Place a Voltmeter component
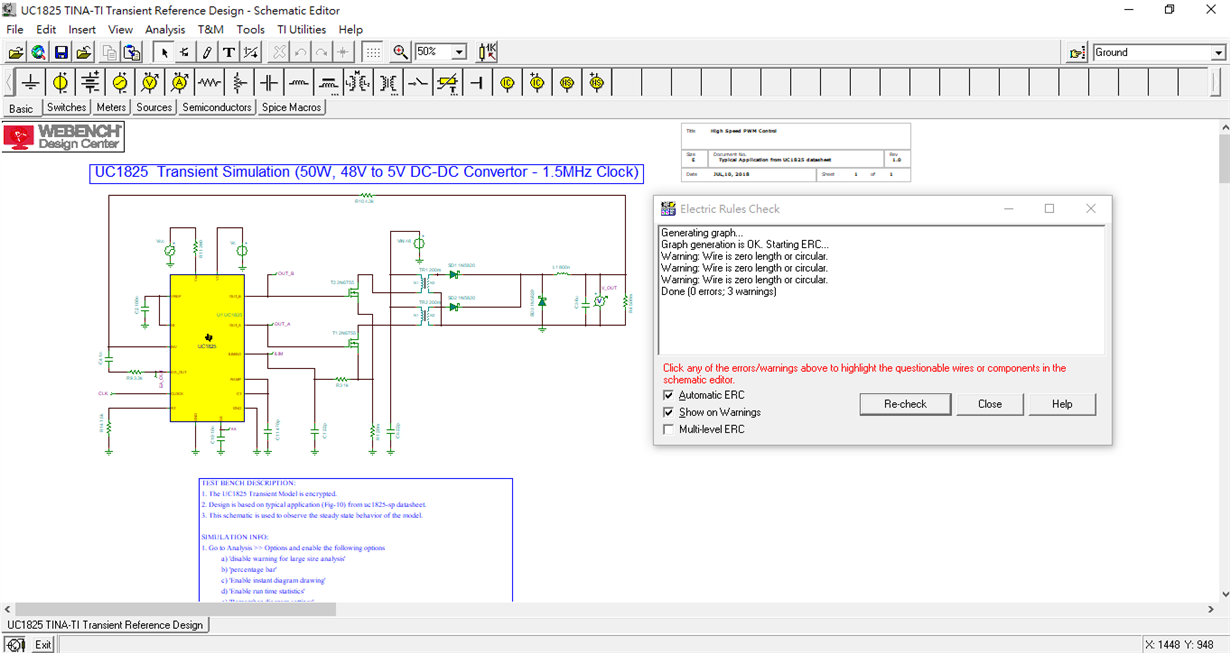Screen dimensions: 1230x653 pos(150,82)
